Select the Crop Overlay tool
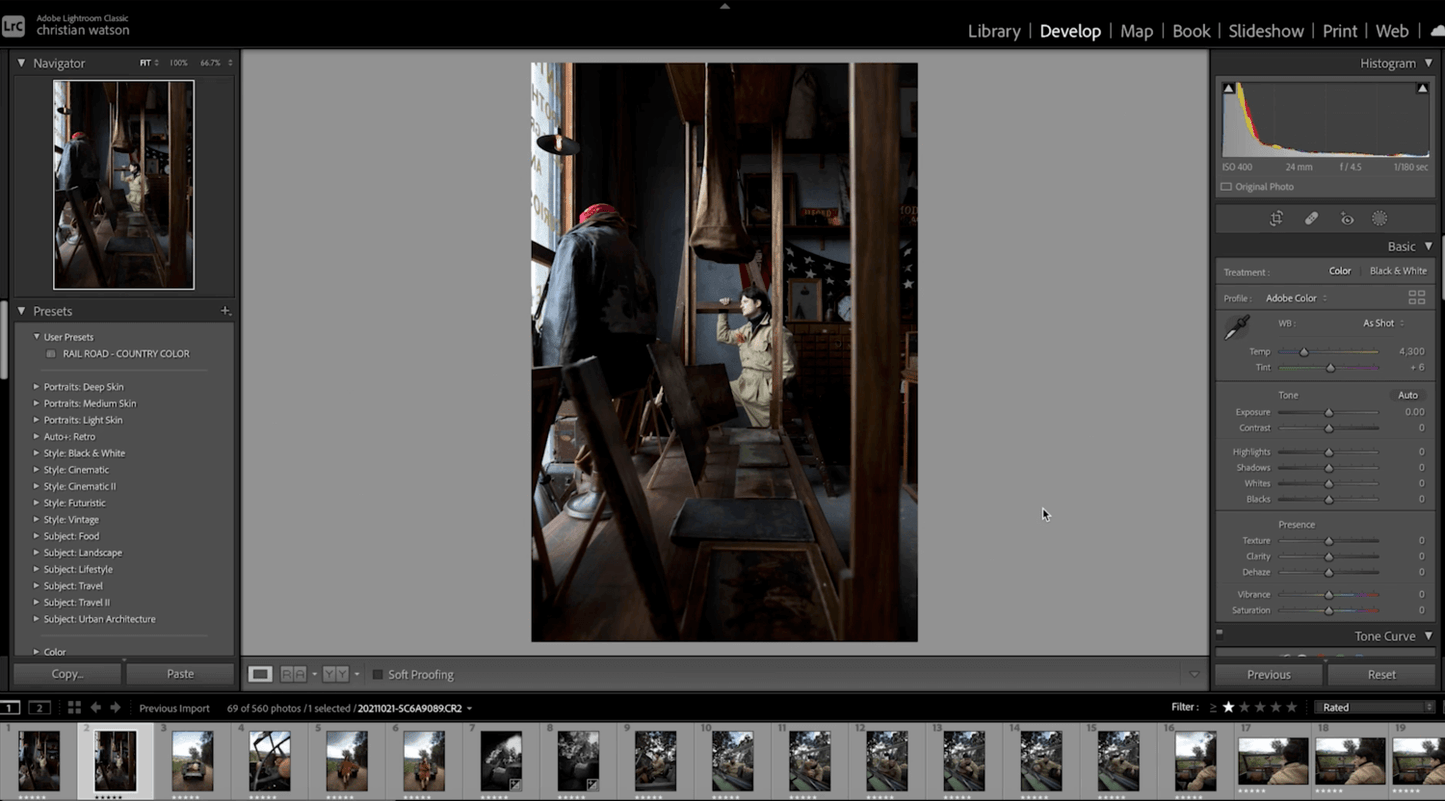The width and height of the screenshot is (1445, 801). tap(1276, 219)
